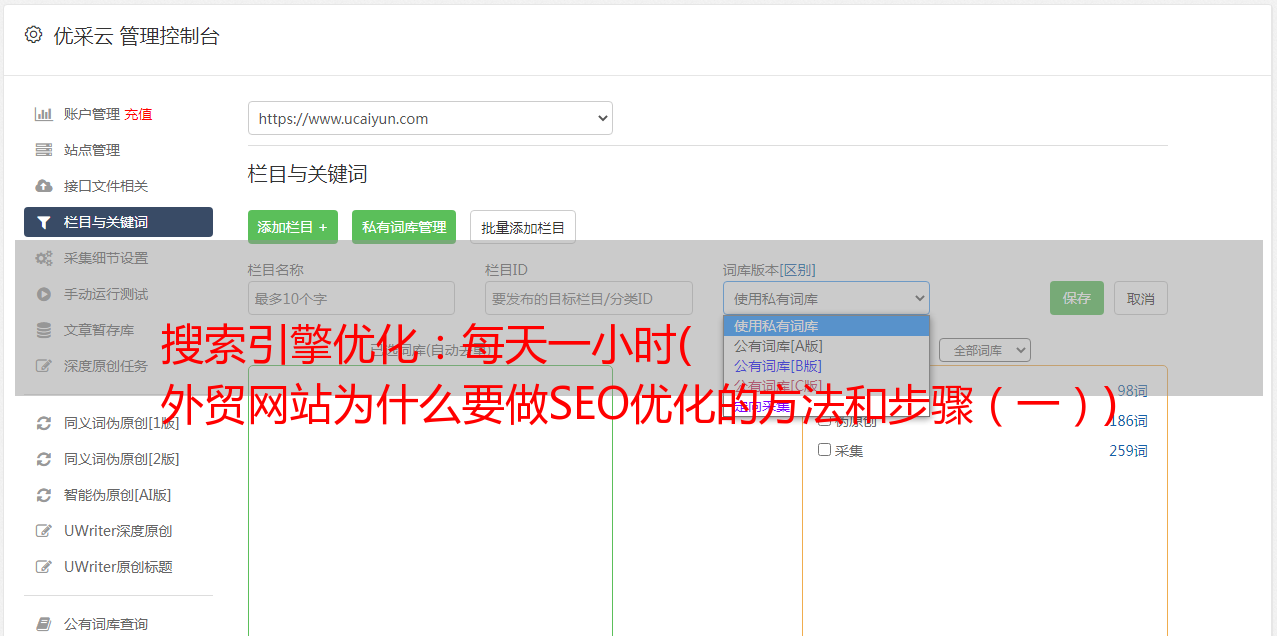Click the 批量添加栏目 button
This screenshot has height=636, width=1277.
pos(523,227)
